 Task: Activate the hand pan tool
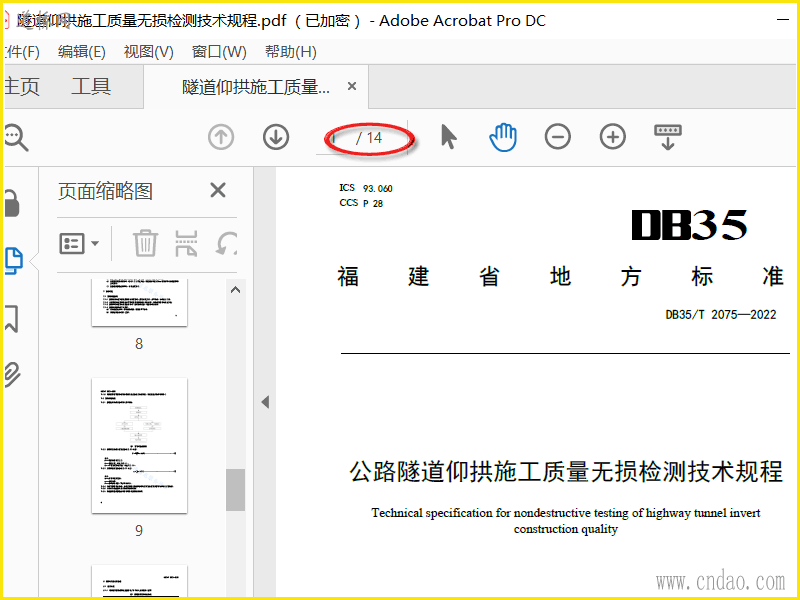tap(503, 137)
